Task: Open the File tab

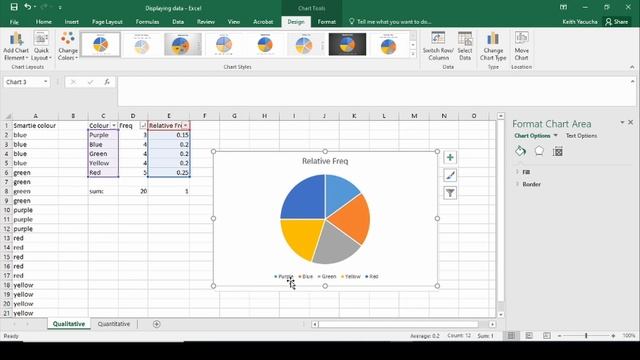Action: click(x=14, y=22)
